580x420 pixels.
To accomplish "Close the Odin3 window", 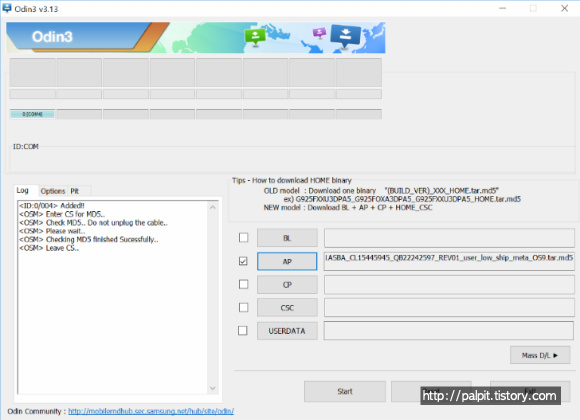I will tap(564, 8).
